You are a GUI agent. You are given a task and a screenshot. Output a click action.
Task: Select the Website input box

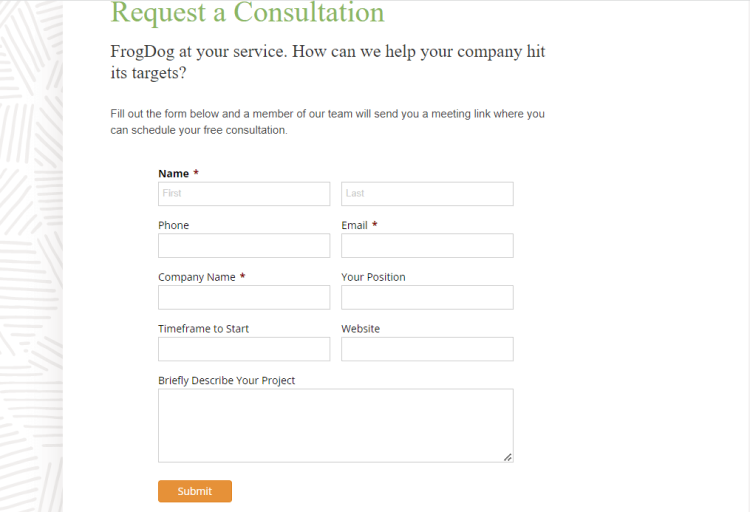pos(427,349)
